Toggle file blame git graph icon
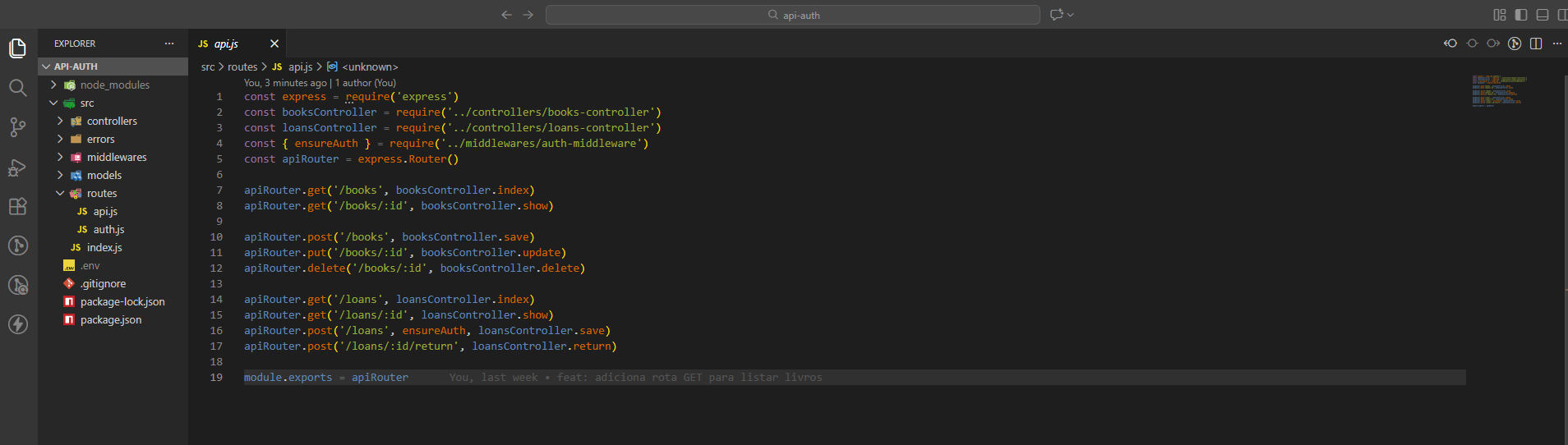This screenshot has width=1568, height=445. (x=1515, y=44)
